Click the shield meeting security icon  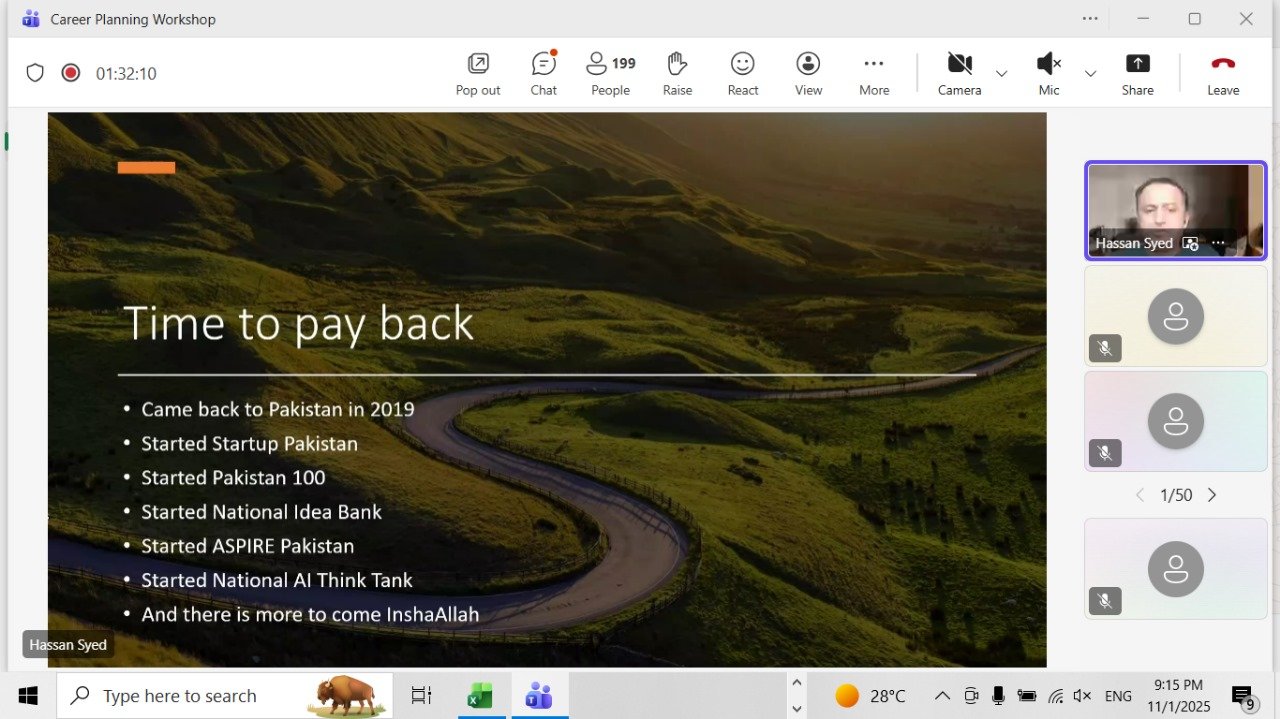(35, 73)
